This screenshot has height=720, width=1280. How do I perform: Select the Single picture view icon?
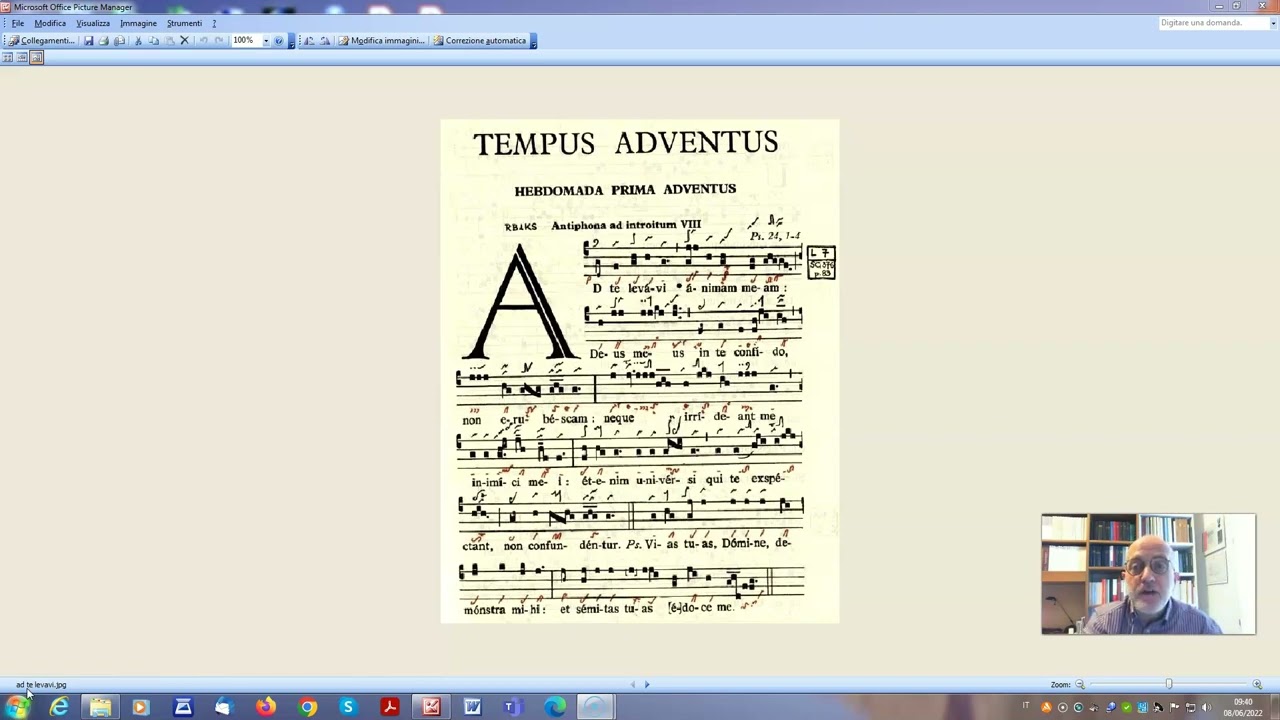[37, 58]
